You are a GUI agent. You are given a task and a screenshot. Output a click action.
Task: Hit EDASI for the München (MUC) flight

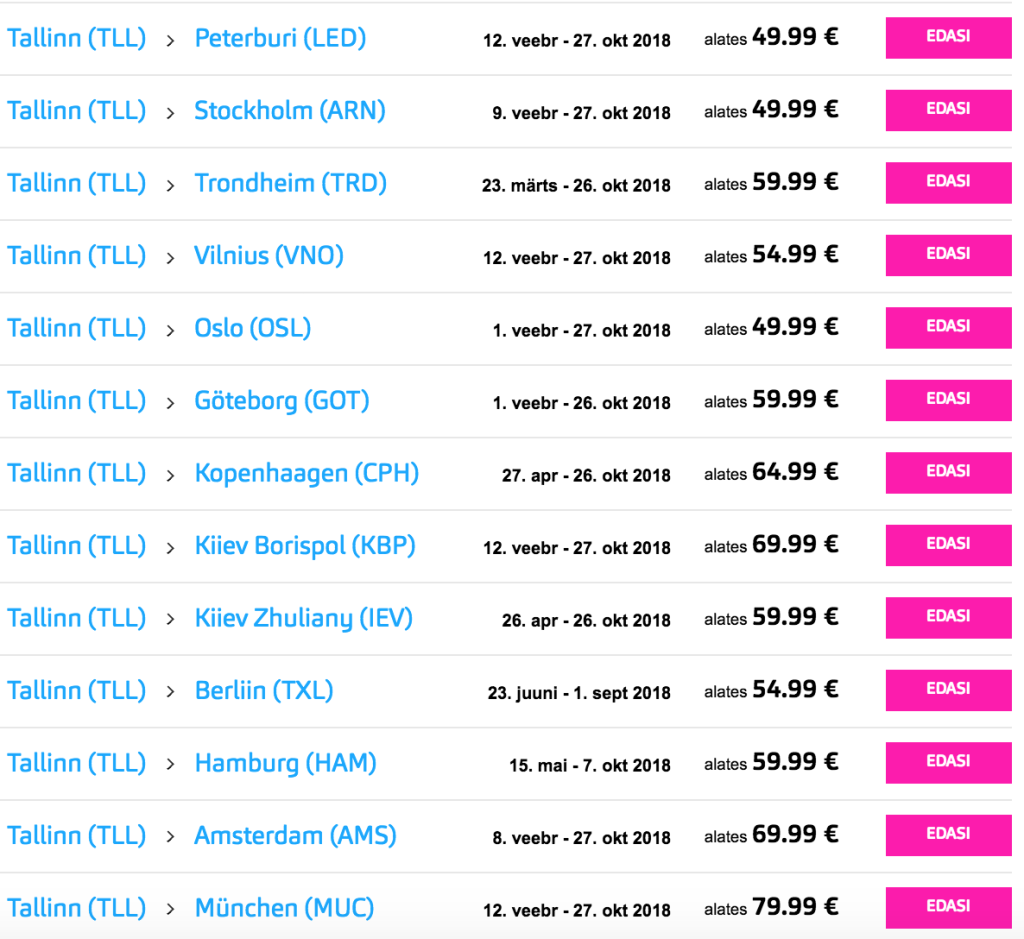click(948, 908)
